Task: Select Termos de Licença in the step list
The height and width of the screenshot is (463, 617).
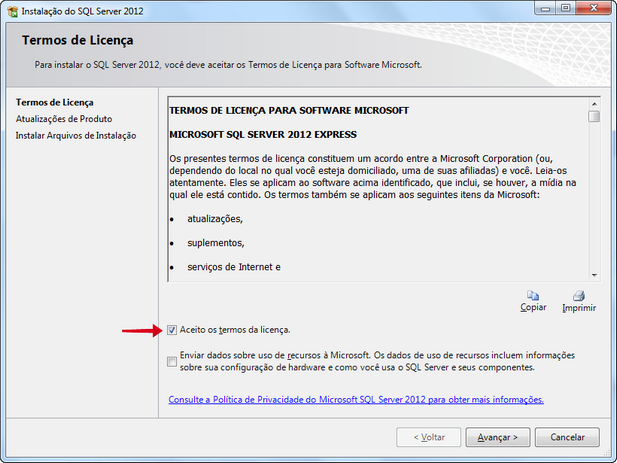Action: pyautogui.click(x=55, y=103)
